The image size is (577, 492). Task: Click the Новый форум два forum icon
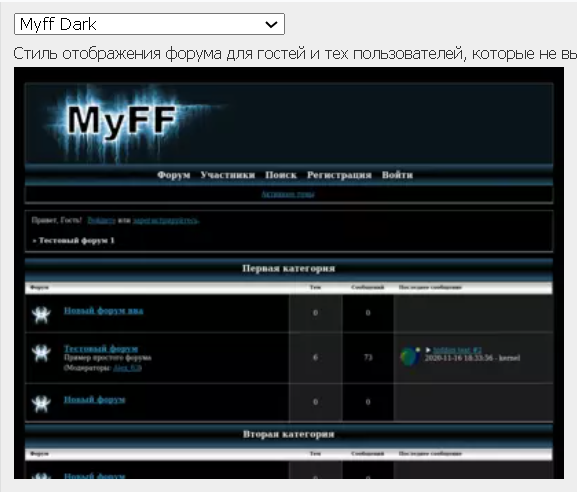[41, 315]
